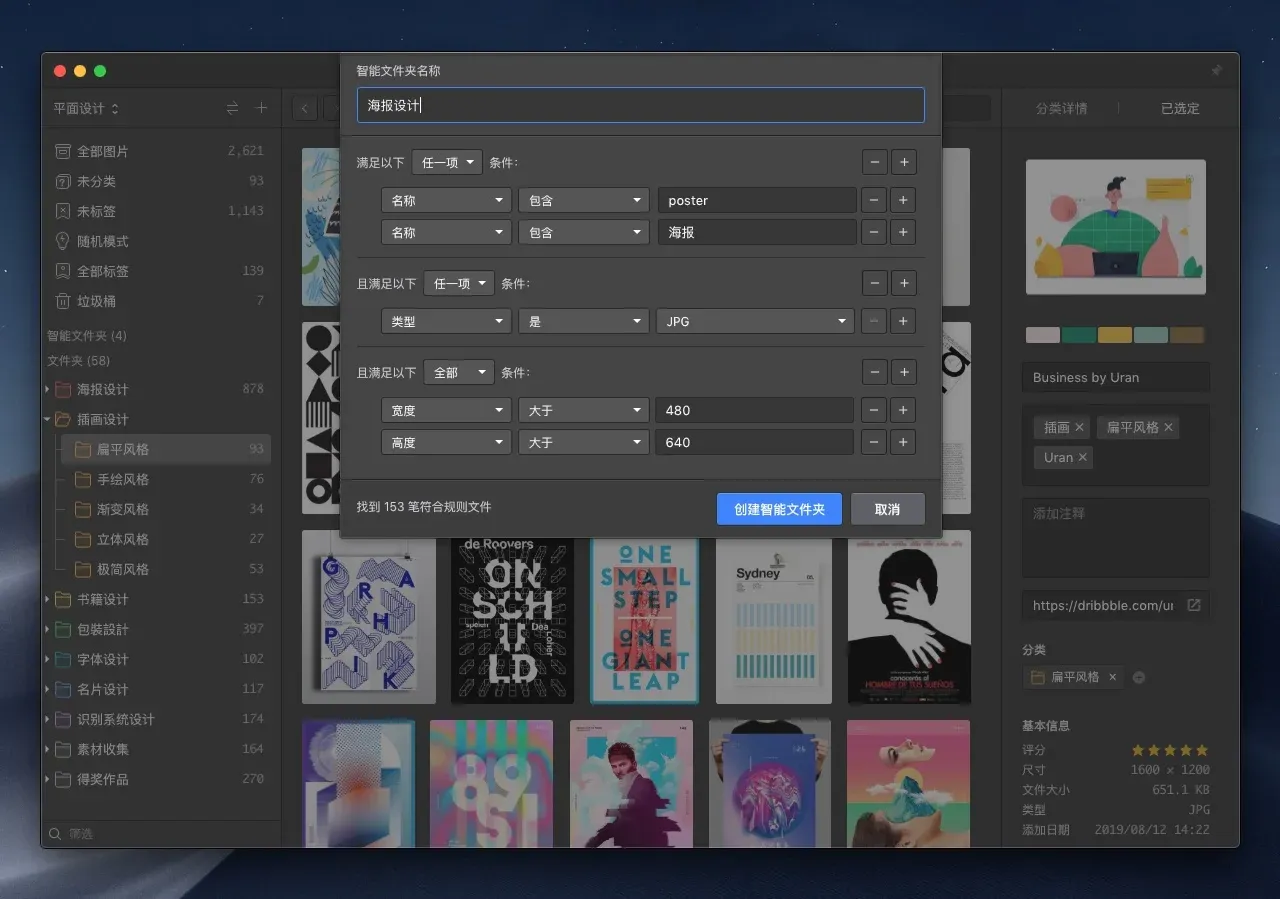This screenshot has height=899, width=1280.
Task: Add condition after the 高度 row
Action: click(903, 442)
